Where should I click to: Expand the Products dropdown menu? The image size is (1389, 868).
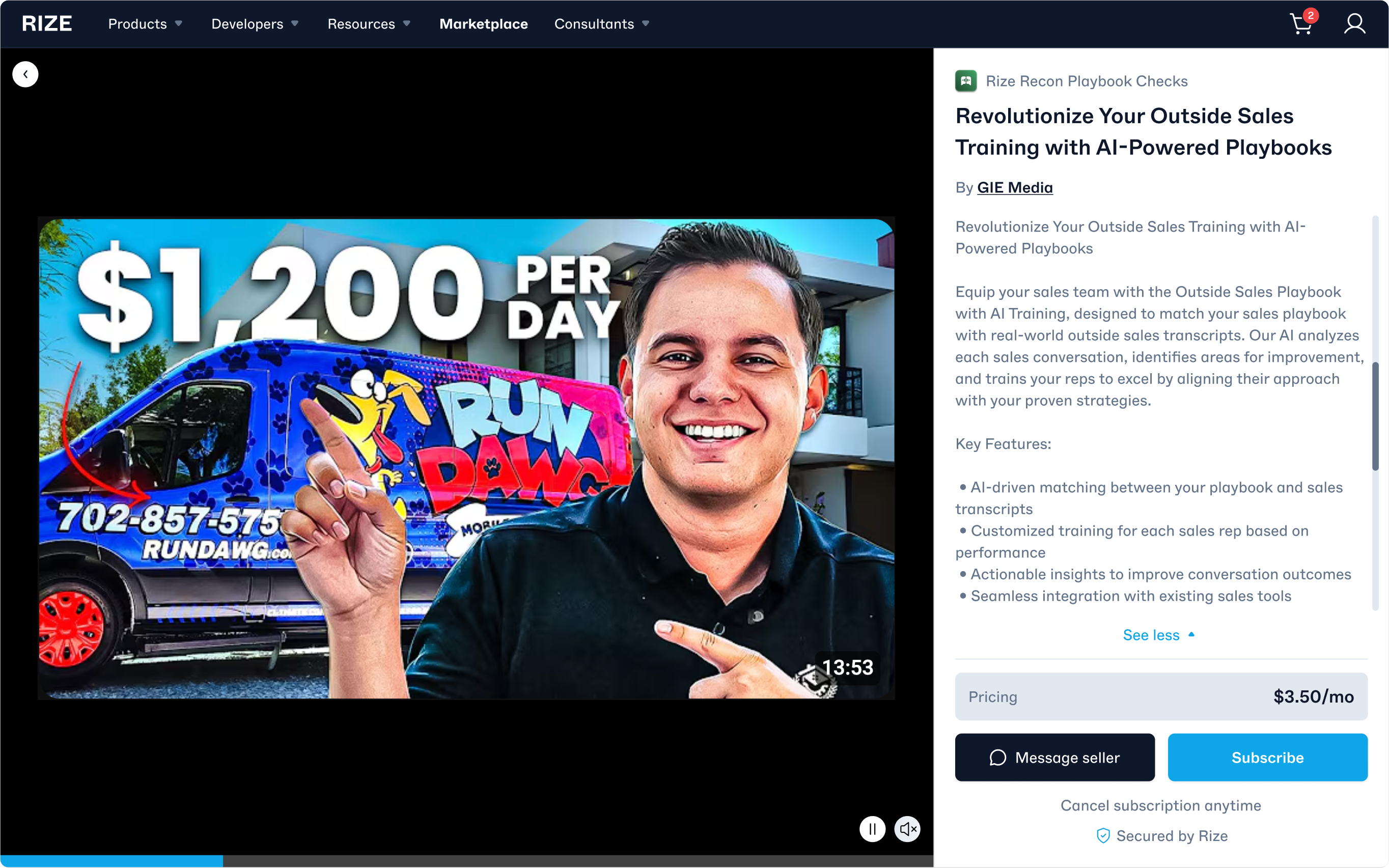point(145,23)
